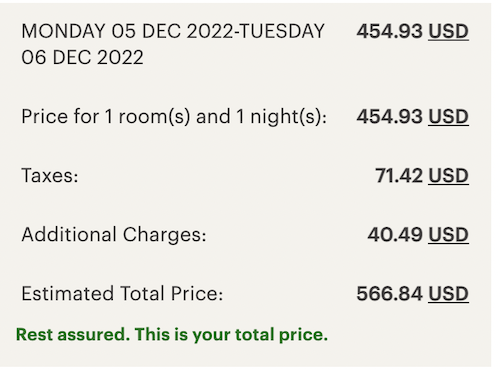Click 454.93 amount in room price row
Screen dimensions: 500x369
(390, 117)
